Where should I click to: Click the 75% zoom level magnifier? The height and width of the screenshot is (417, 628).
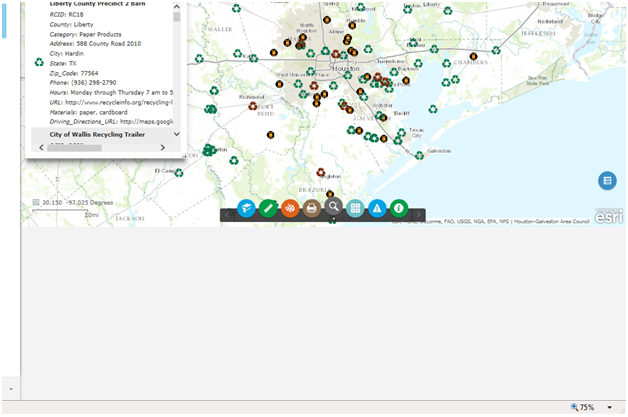(x=574, y=407)
